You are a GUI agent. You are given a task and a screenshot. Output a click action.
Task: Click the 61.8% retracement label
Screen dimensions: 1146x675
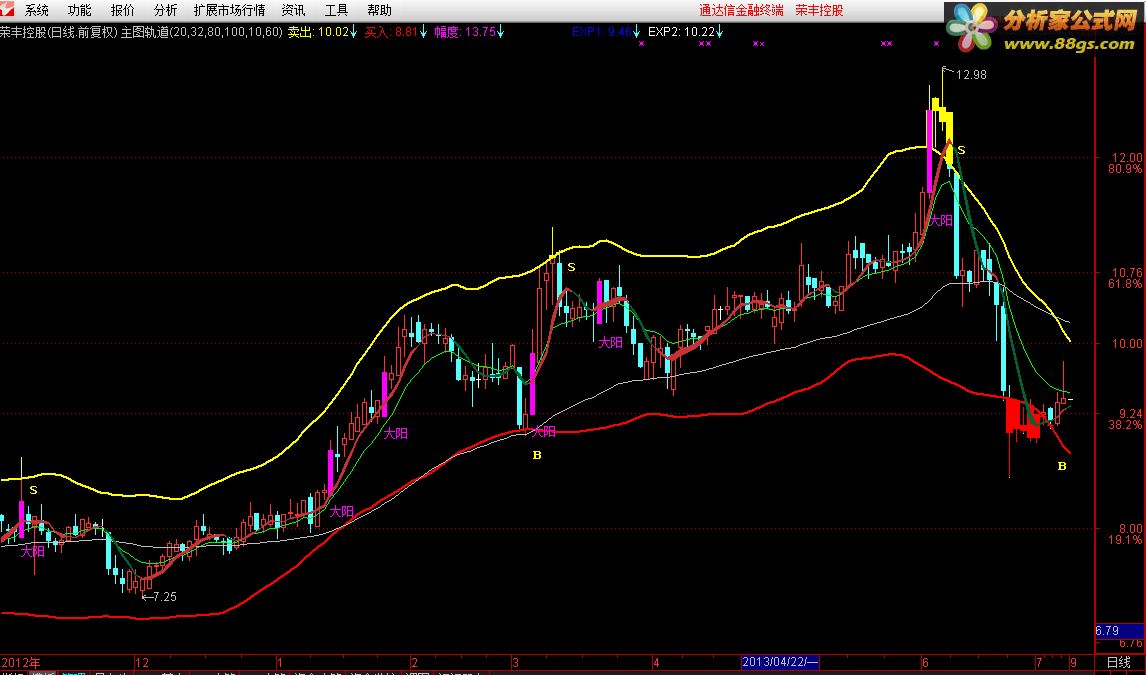[x=1126, y=284]
